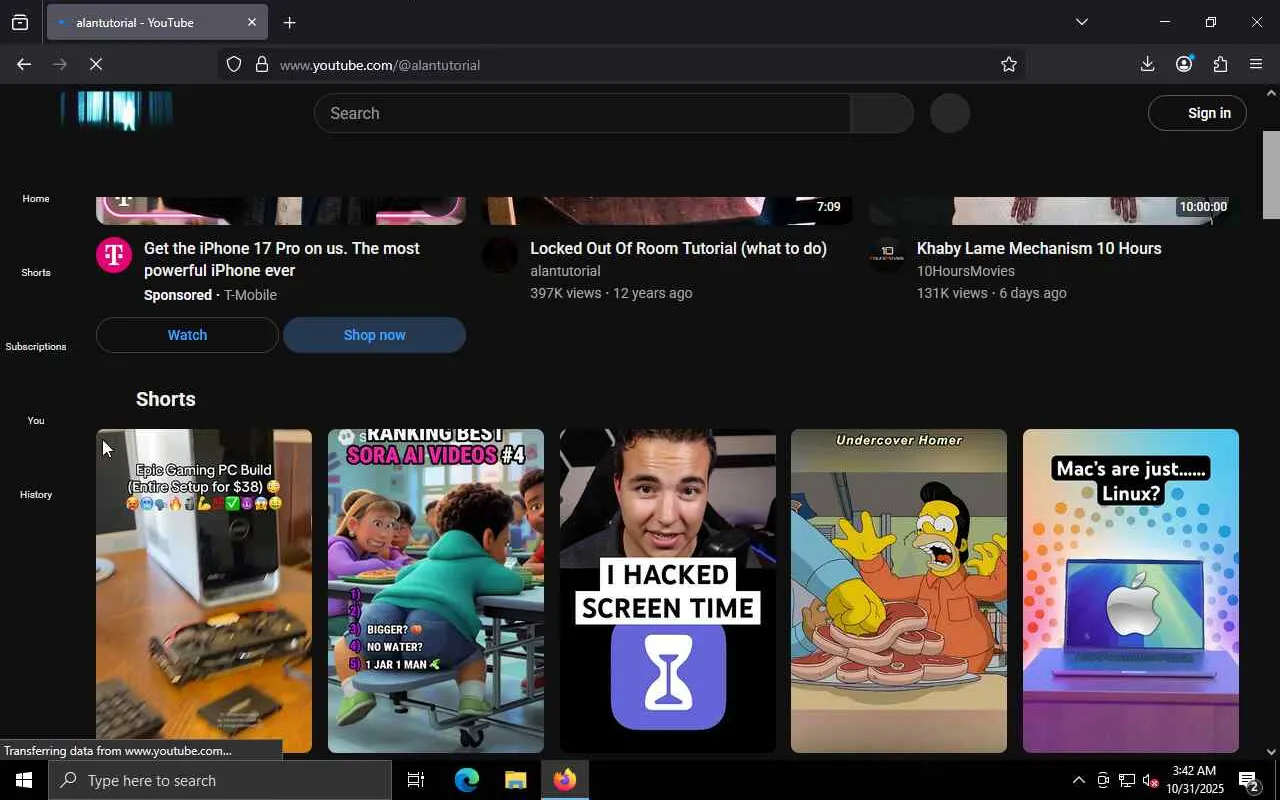The height and width of the screenshot is (800, 1280).
Task: Expand the list all tabs chevron
Action: (1081, 22)
